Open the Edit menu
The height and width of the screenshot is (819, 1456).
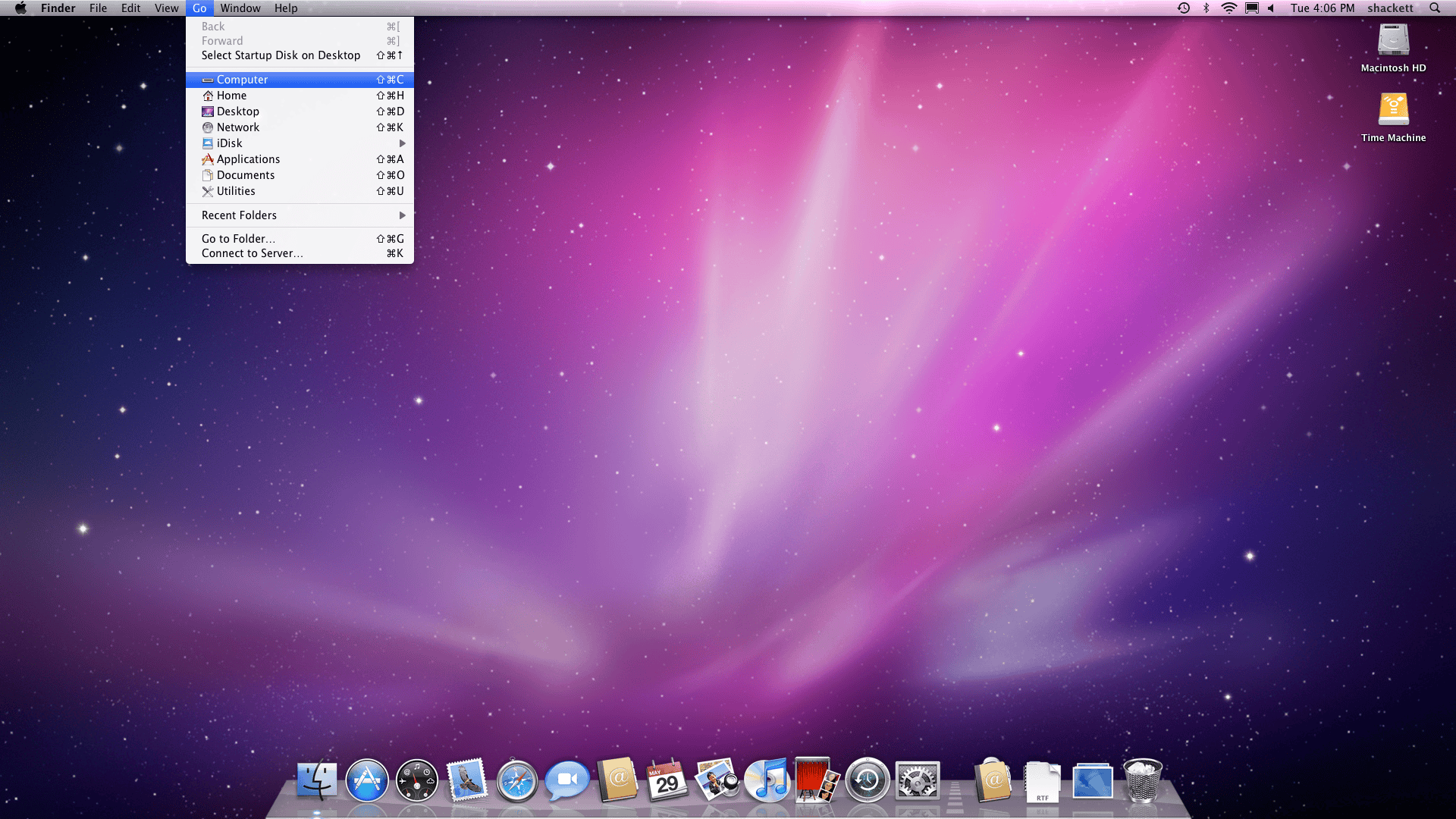tap(130, 8)
